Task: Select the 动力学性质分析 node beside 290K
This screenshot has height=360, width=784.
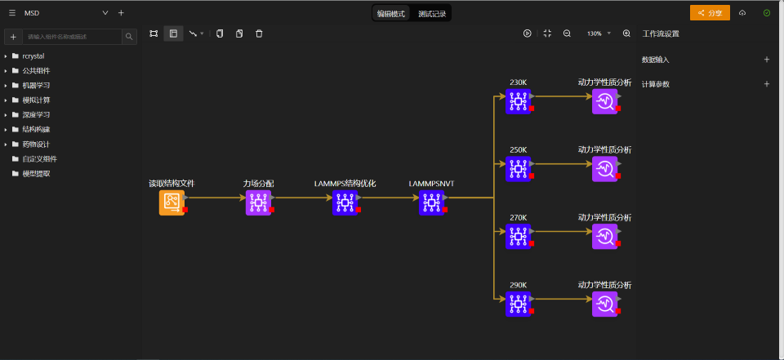Action: 605,304
